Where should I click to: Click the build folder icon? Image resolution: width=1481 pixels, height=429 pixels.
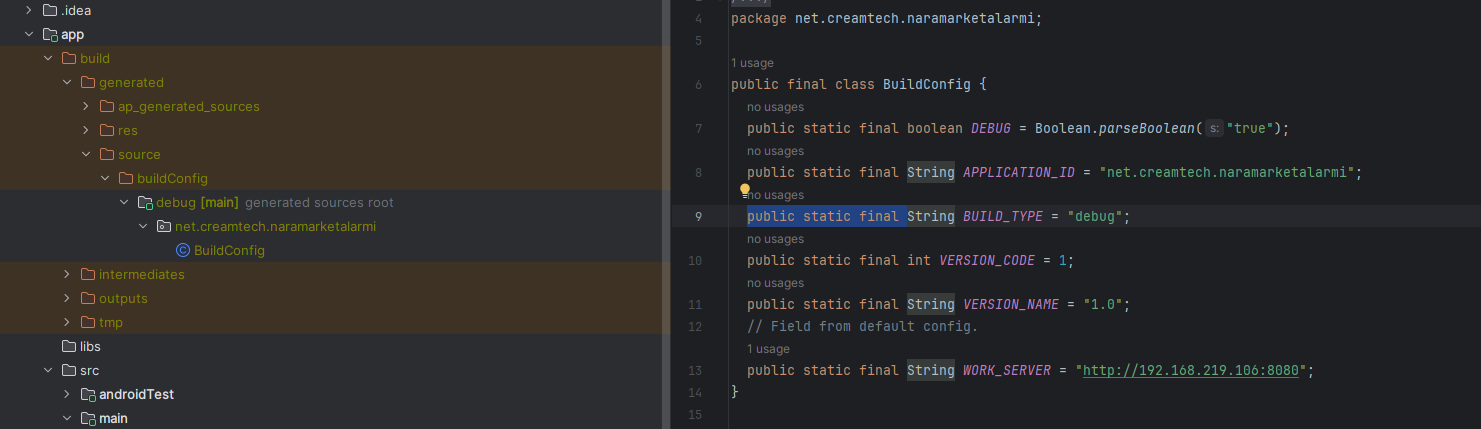tap(69, 58)
